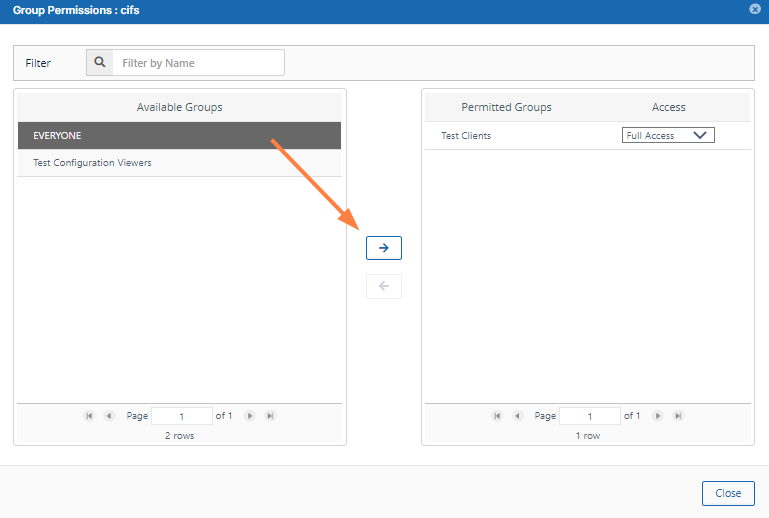This screenshot has width=769, height=518.
Task: Close dialog with title bar X
Action: 754,8
